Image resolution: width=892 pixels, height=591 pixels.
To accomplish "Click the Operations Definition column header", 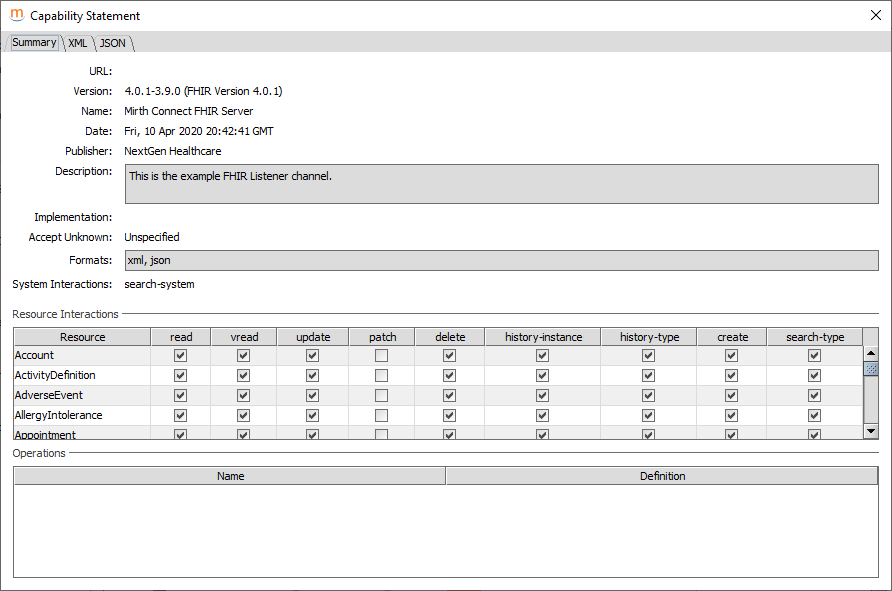I will 662,476.
